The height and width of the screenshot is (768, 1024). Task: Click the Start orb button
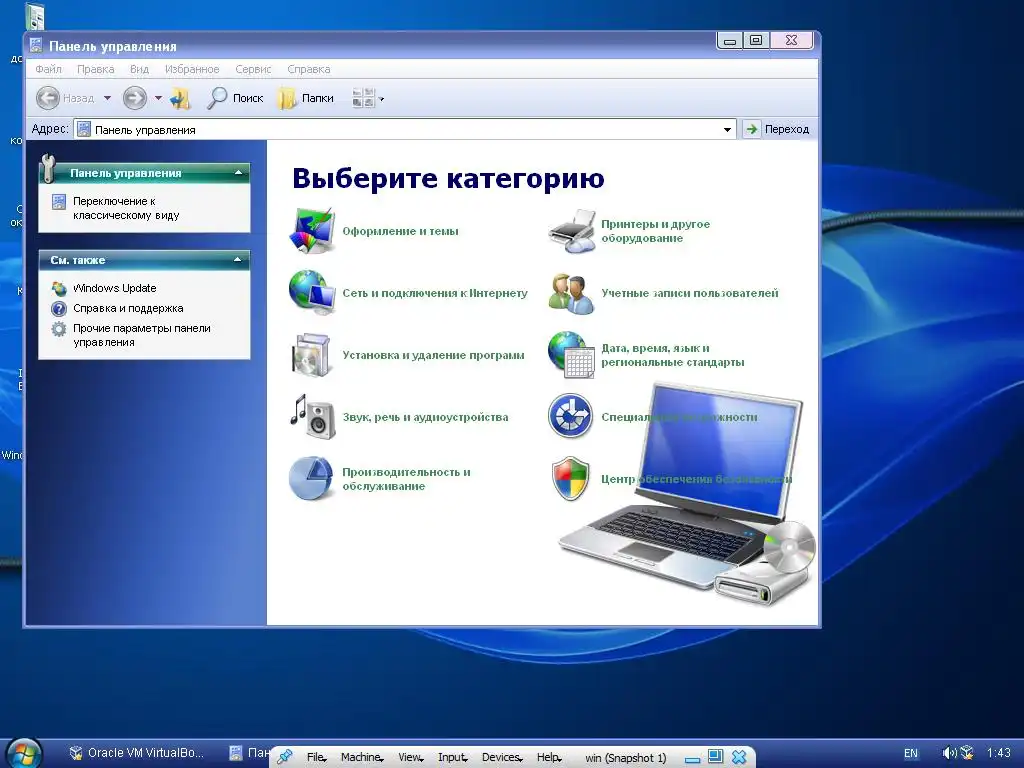[x=24, y=754]
